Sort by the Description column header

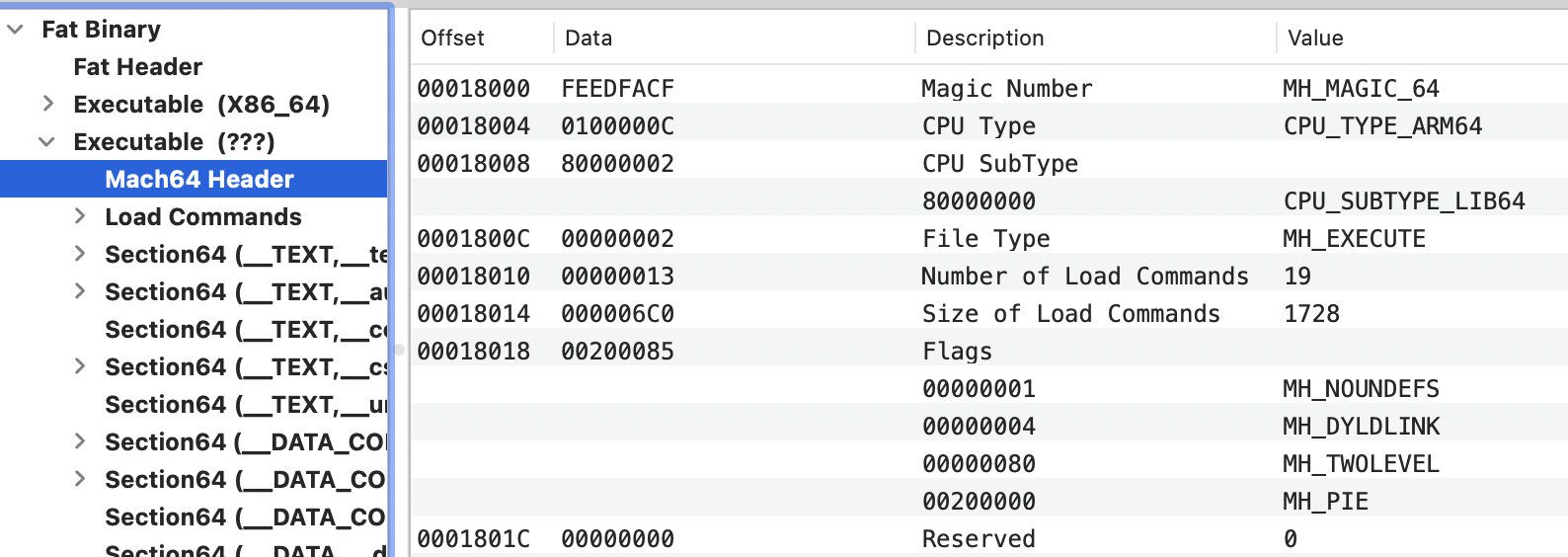tap(984, 39)
